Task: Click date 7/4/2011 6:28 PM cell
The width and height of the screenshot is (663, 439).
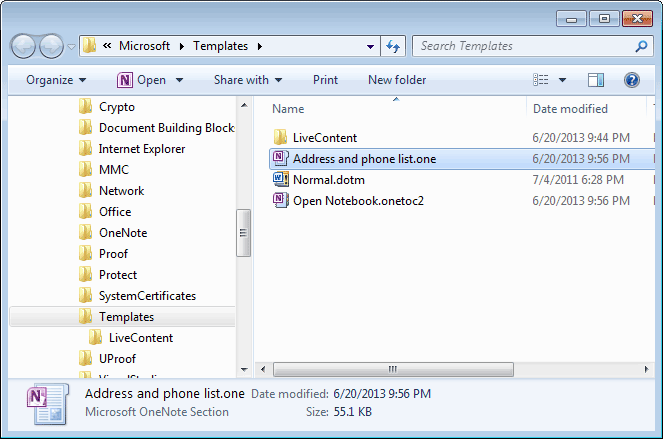Action: click(578, 180)
